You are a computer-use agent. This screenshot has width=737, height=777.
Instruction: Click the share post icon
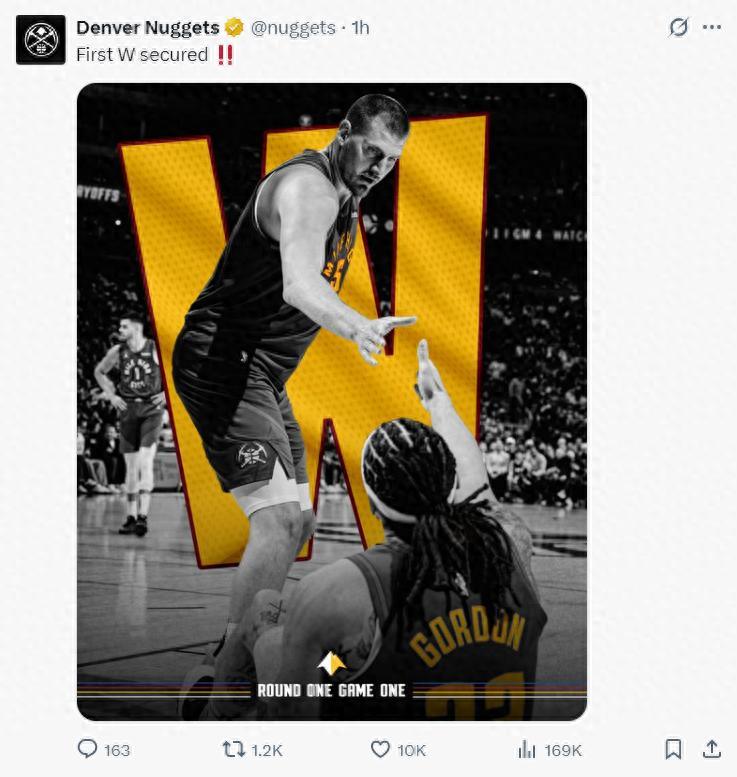click(x=712, y=749)
